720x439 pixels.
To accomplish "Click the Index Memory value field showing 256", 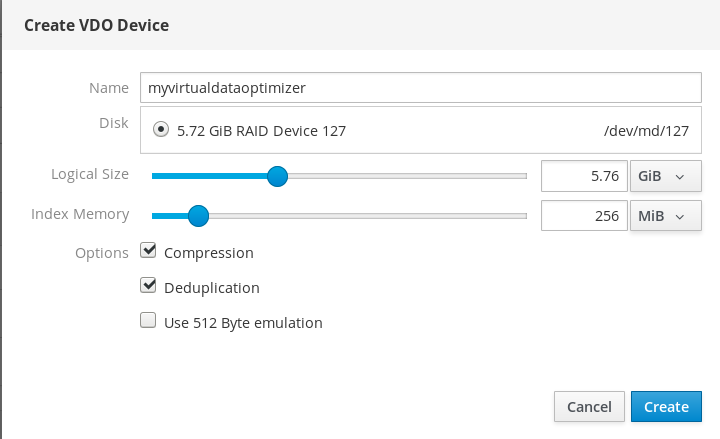I will 583,215.
